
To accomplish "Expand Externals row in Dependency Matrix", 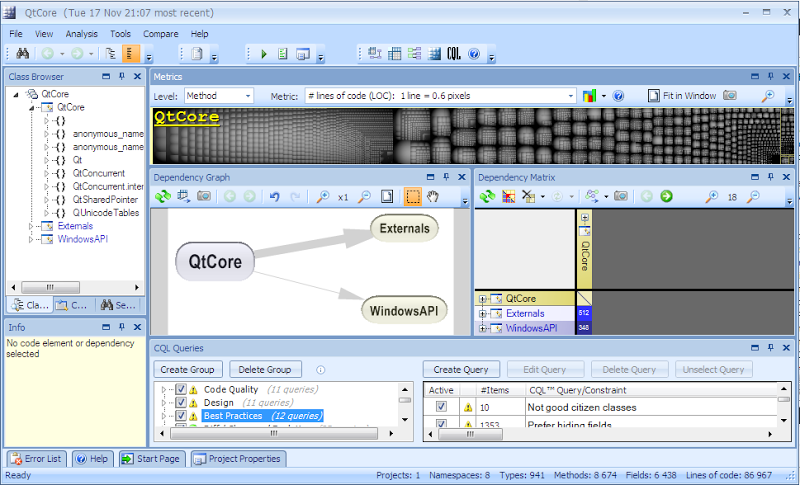I will coord(482,314).
